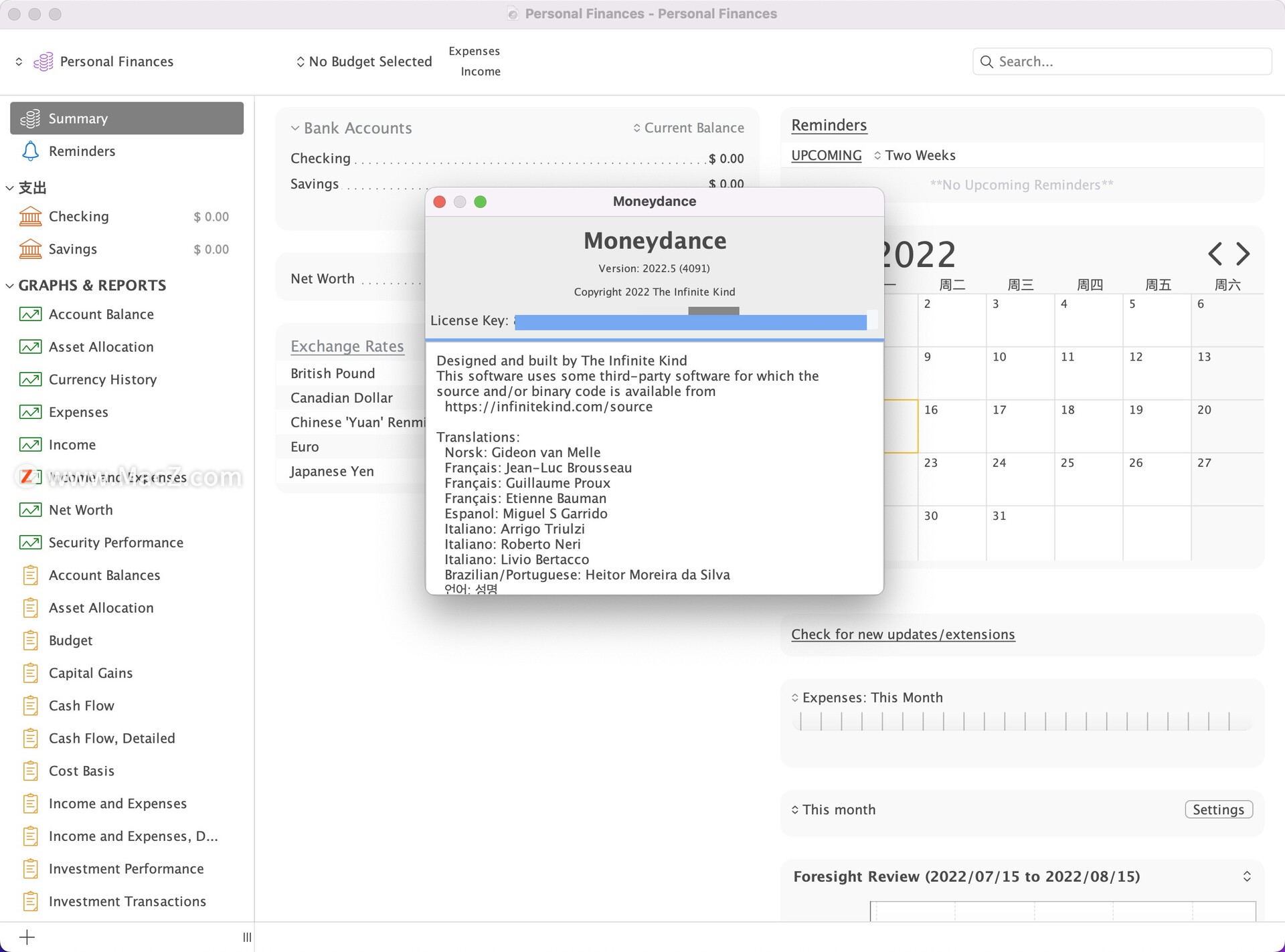Open the This month period selector
This screenshot has width=1285, height=952.
point(833,810)
